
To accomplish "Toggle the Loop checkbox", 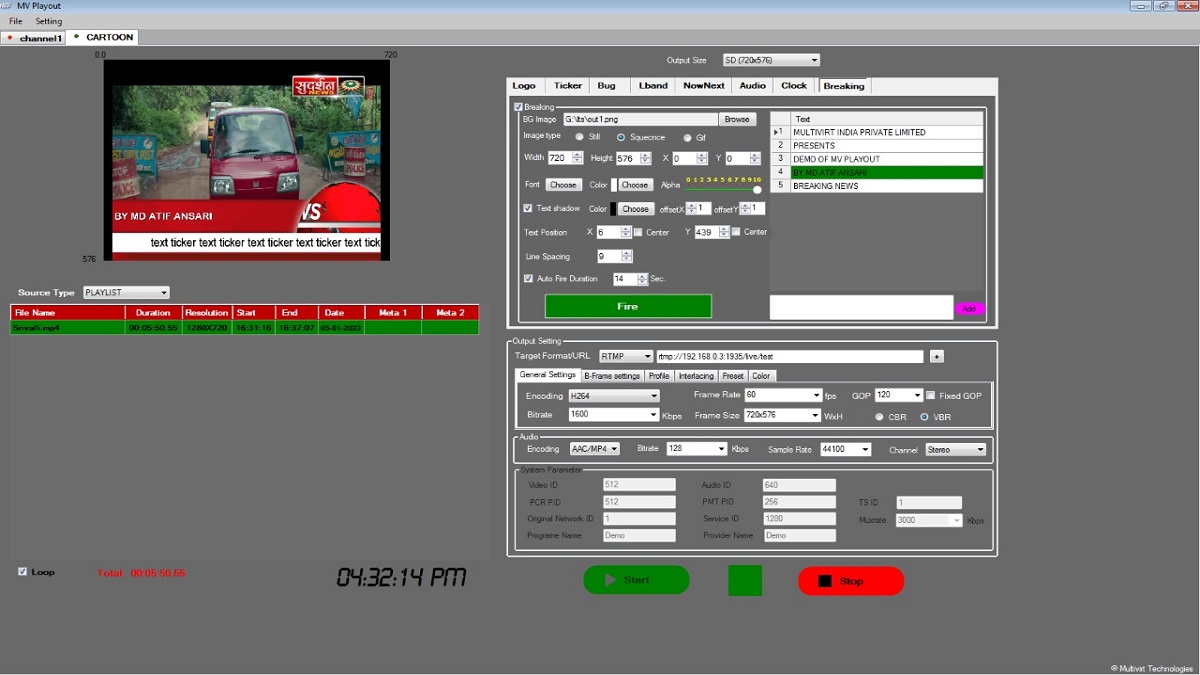I will 23,572.
